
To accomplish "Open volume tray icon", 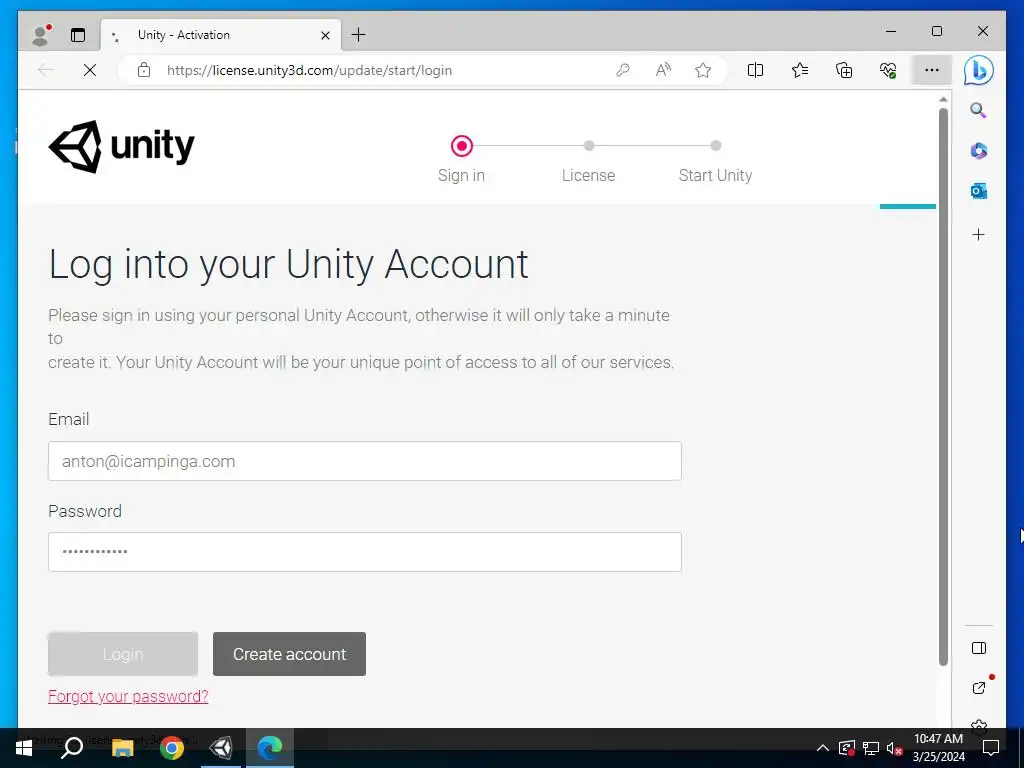I will 894,748.
